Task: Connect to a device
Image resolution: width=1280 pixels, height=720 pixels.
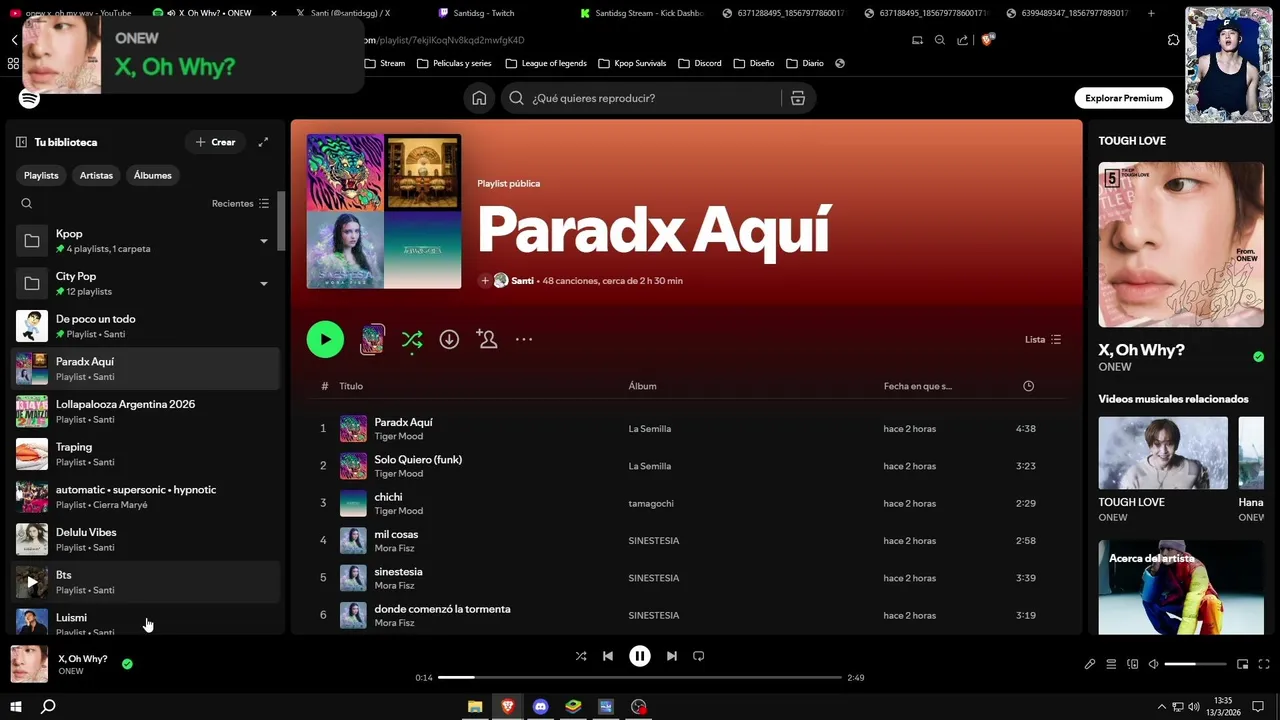Action: 1133,664
